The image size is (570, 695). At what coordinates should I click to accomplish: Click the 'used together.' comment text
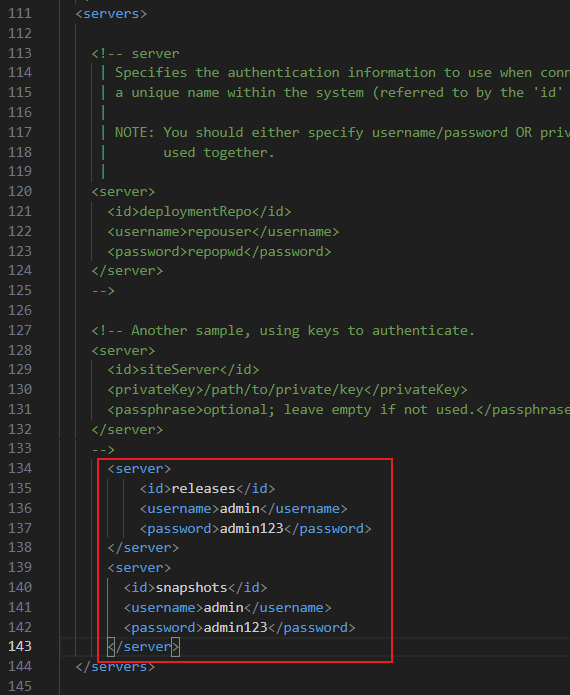click(219, 152)
